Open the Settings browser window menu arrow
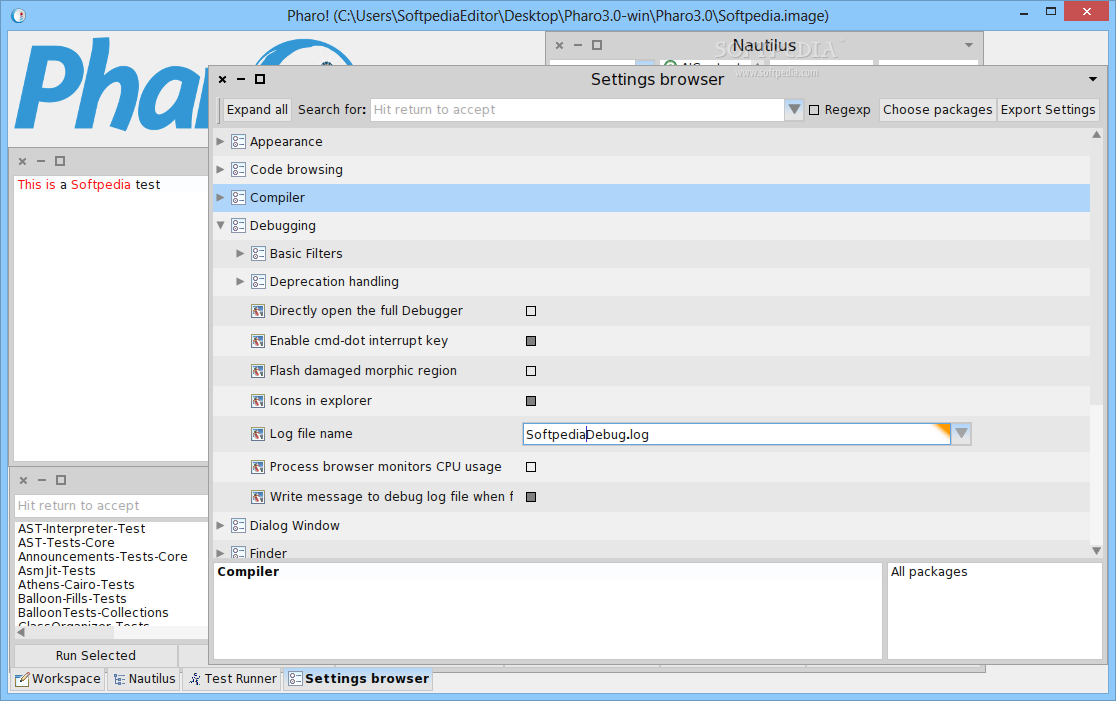Image resolution: width=1116 pixels, height=701 pixels. point(1093,79)
